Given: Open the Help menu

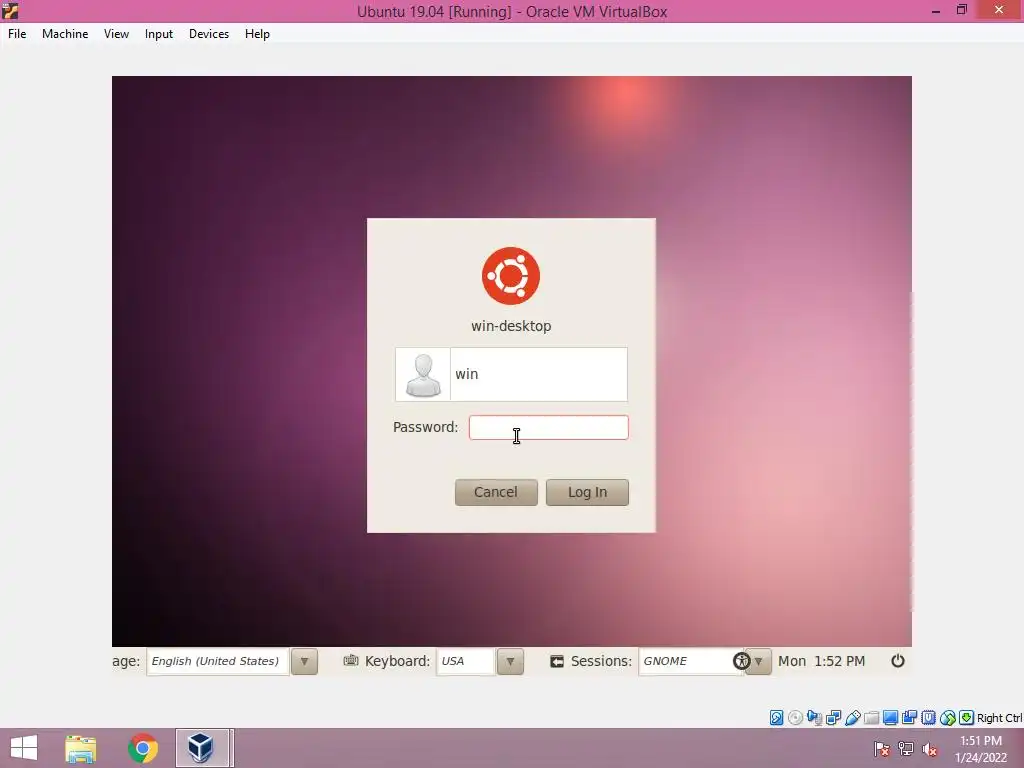Looking at the screenshot, I should pyautogui.click(x=257, y=34).
